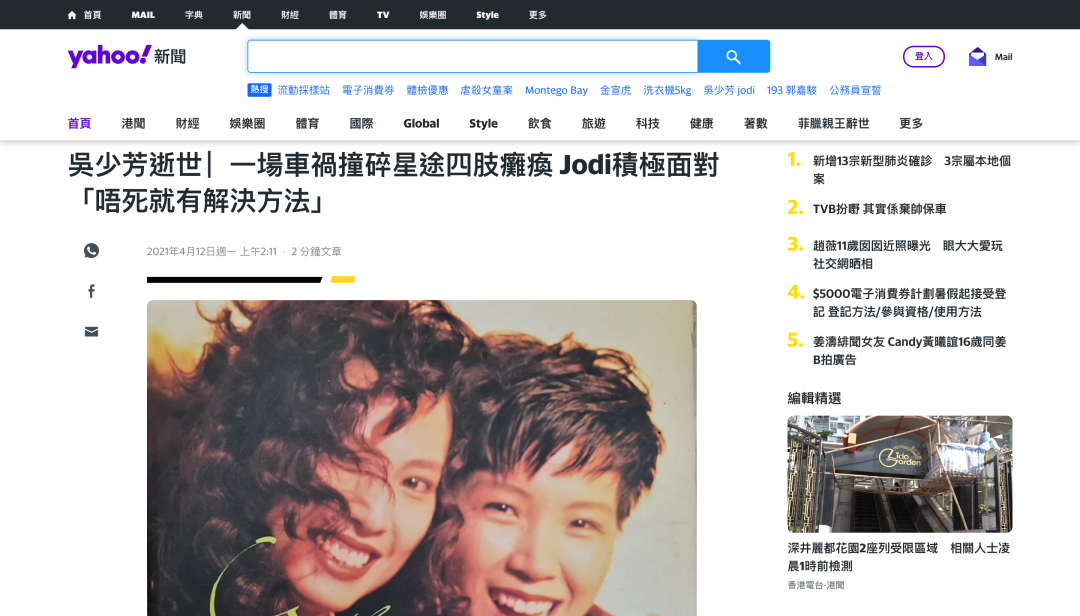1080x616 pixels.
Task: Open 體育 in top navigation bar
Action: 338,15
